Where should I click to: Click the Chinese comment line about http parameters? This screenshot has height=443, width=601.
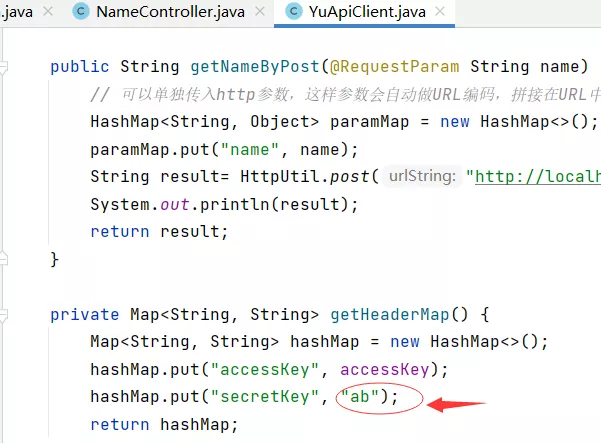coord(345,94)
